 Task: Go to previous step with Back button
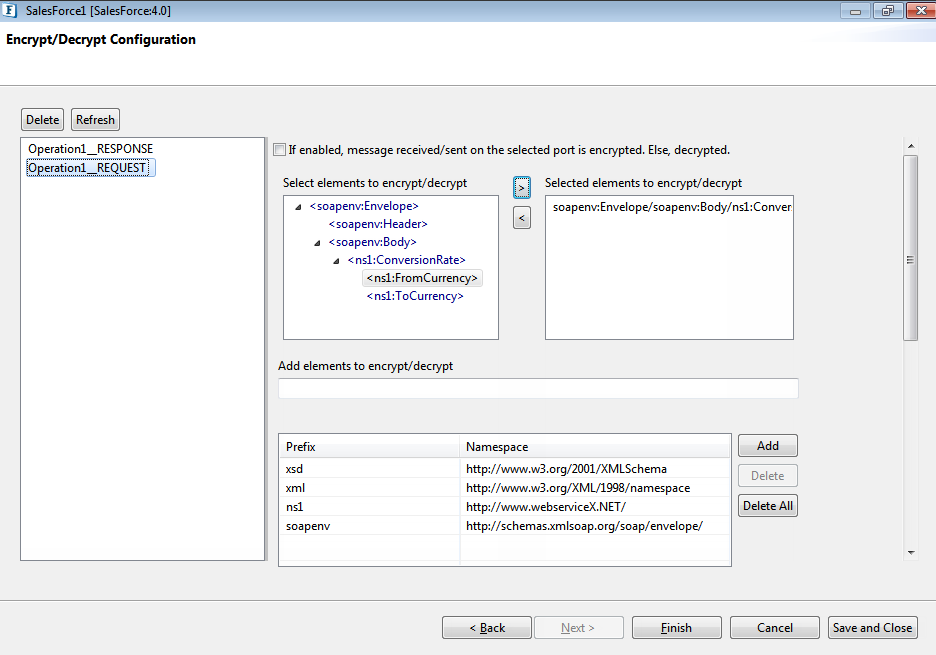487,628
